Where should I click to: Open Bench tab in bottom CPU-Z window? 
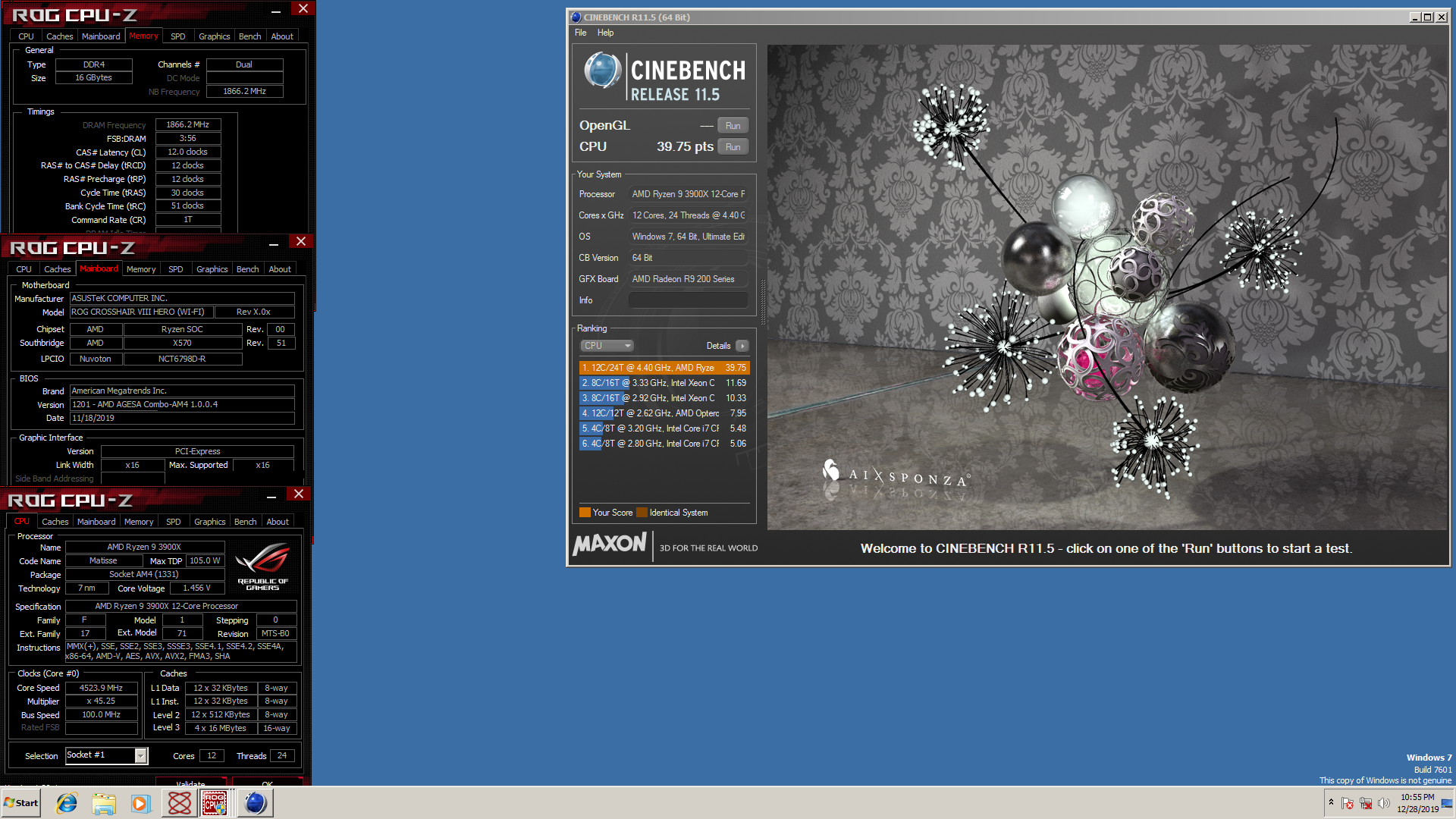click(x=245, y=522)
